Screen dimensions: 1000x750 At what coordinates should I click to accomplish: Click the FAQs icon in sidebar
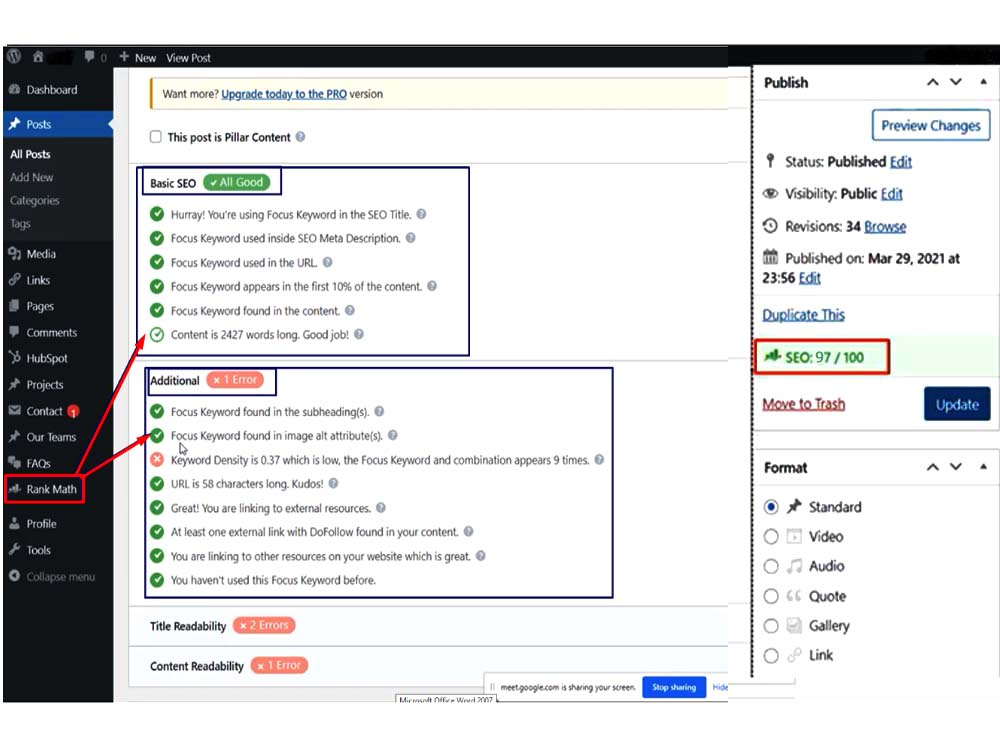coord(15,463)
